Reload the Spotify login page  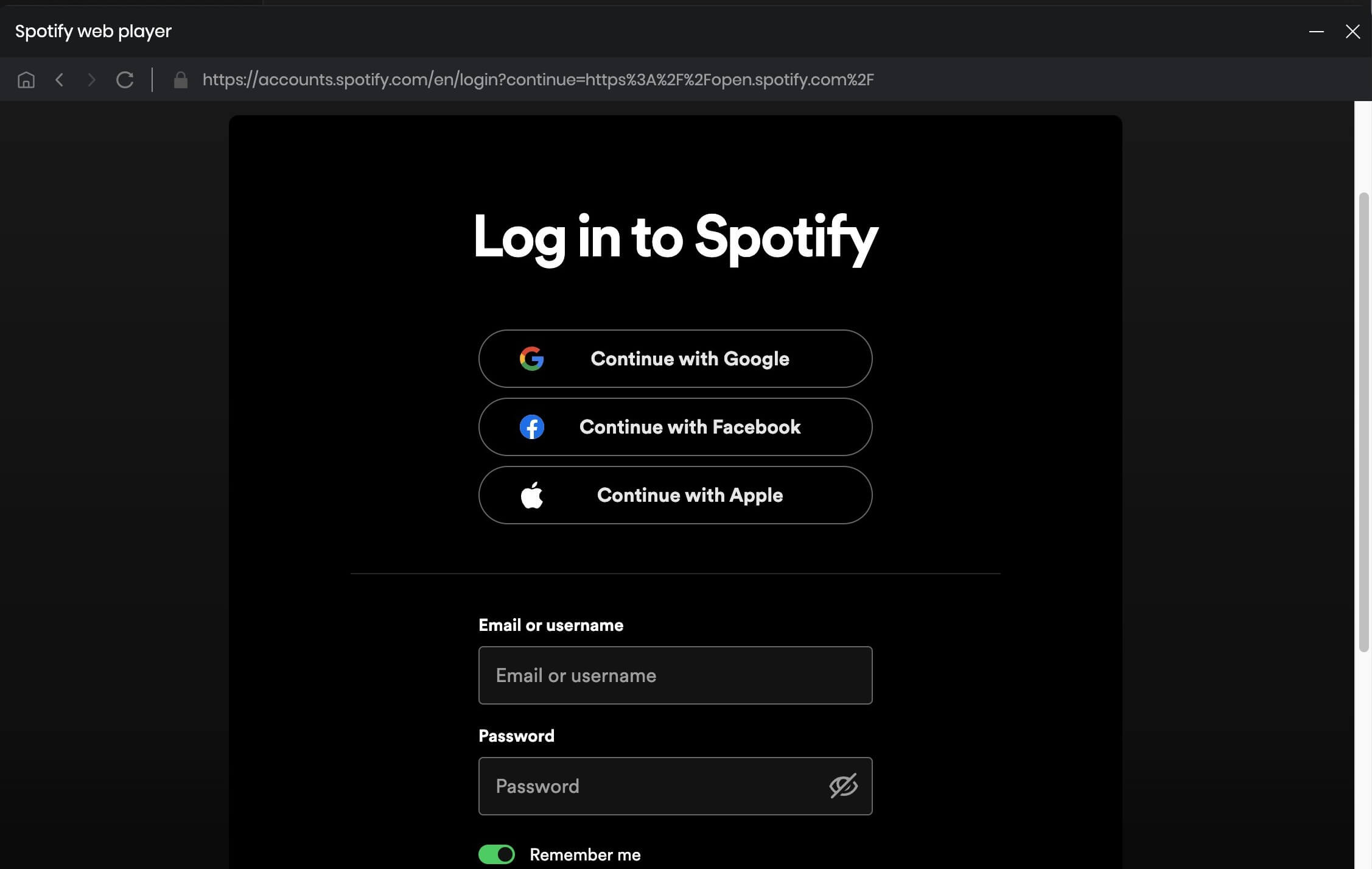(x=125, y=80)
